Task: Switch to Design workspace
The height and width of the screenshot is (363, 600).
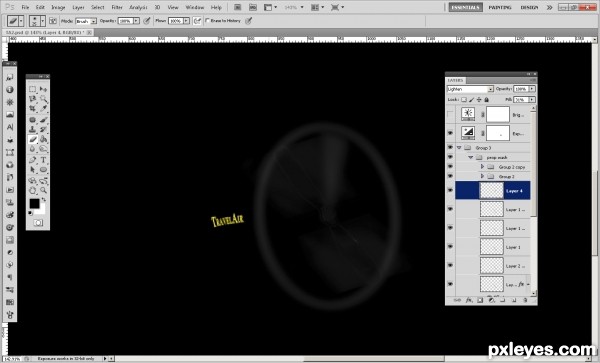Action: 529,7
